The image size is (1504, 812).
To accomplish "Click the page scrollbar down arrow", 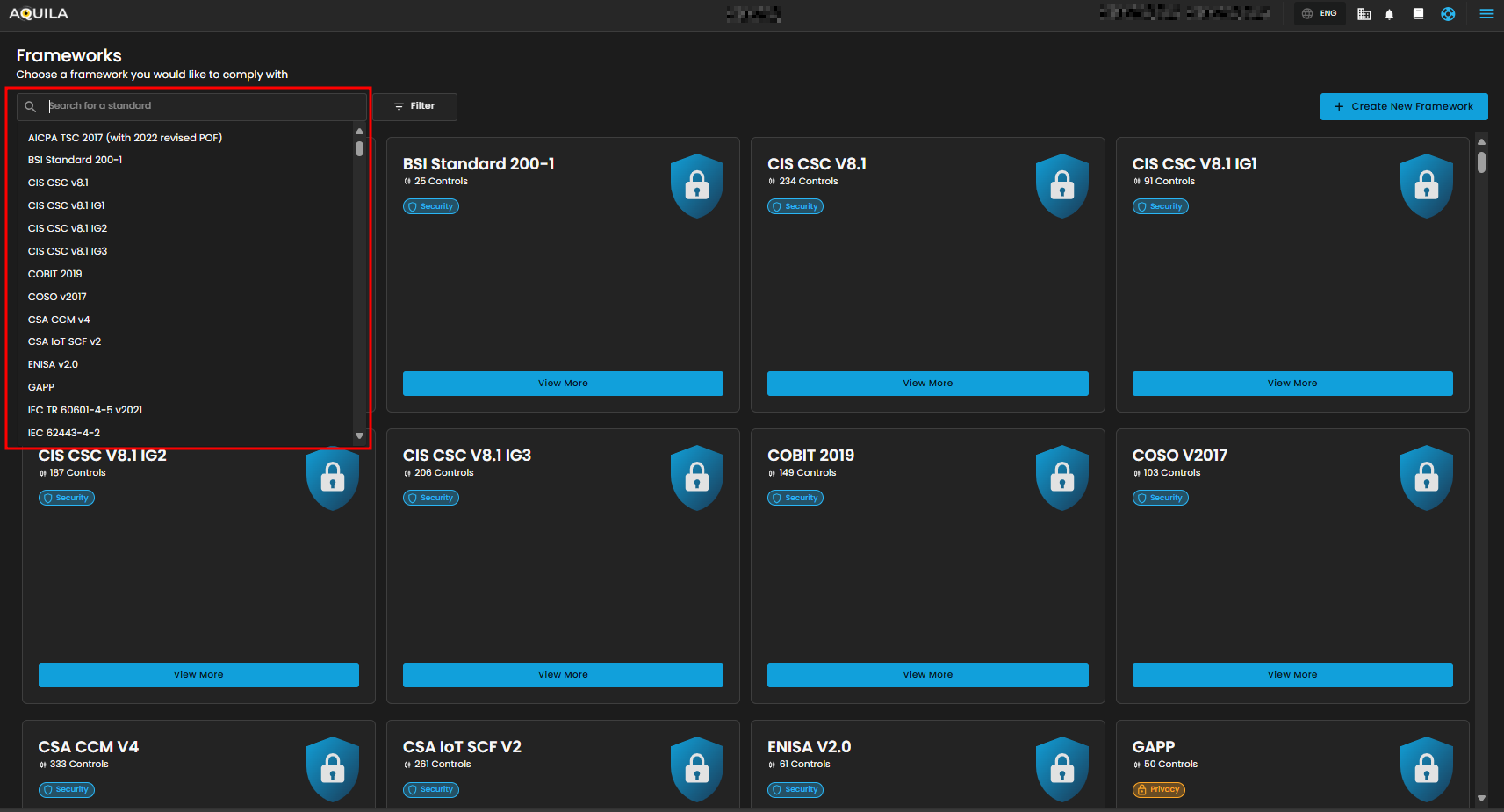I will (1481, 798).
